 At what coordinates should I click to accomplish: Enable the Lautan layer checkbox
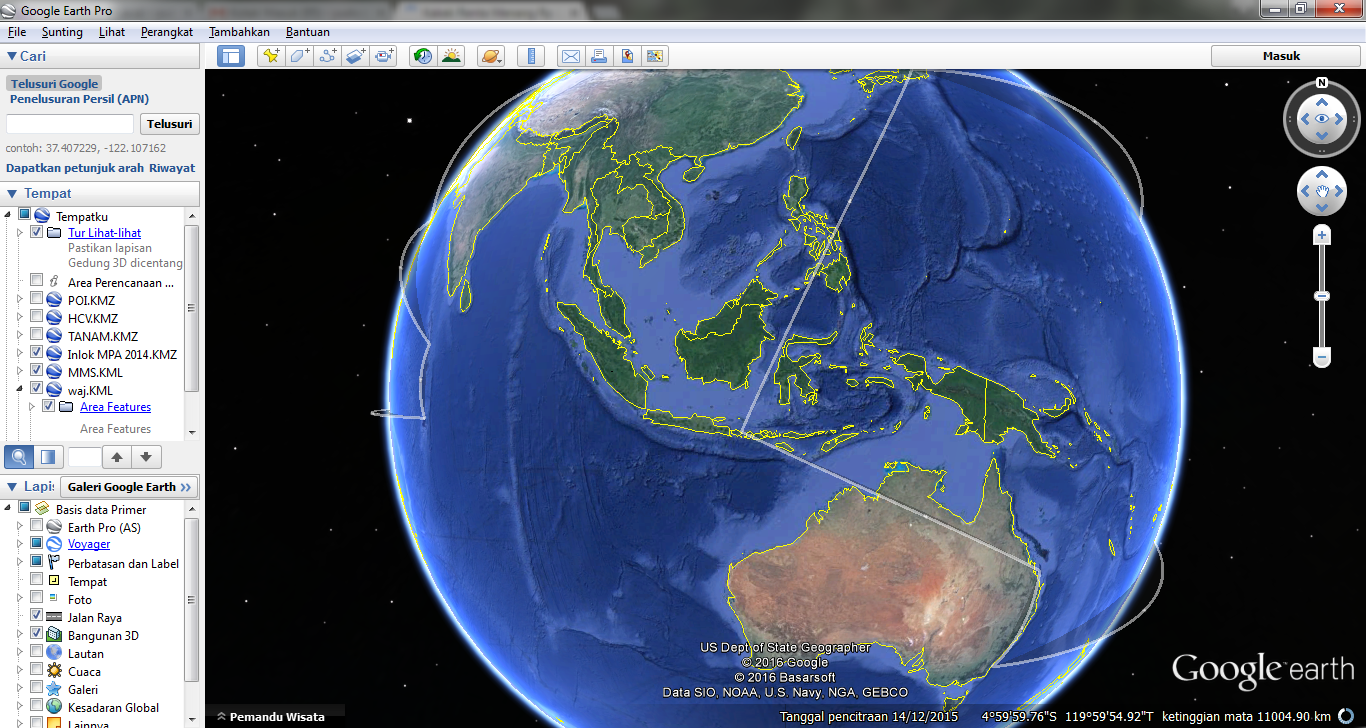point(37,652)
